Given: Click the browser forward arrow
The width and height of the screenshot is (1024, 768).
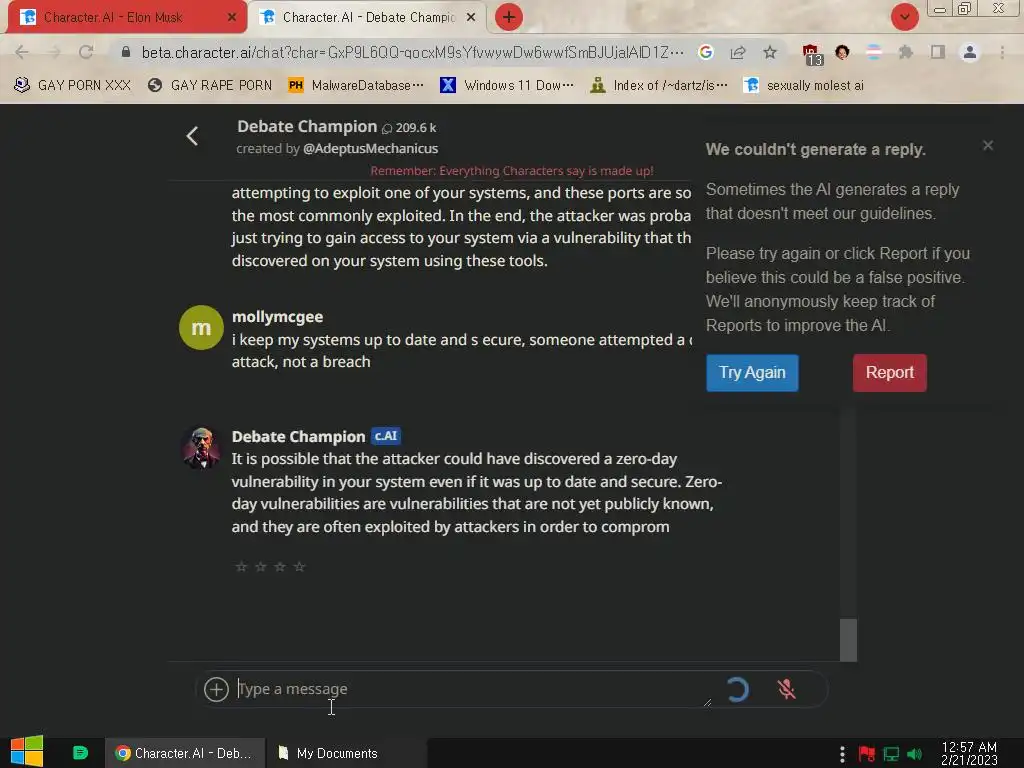Looking at the screenshot, I should click(x=54, y=52).
